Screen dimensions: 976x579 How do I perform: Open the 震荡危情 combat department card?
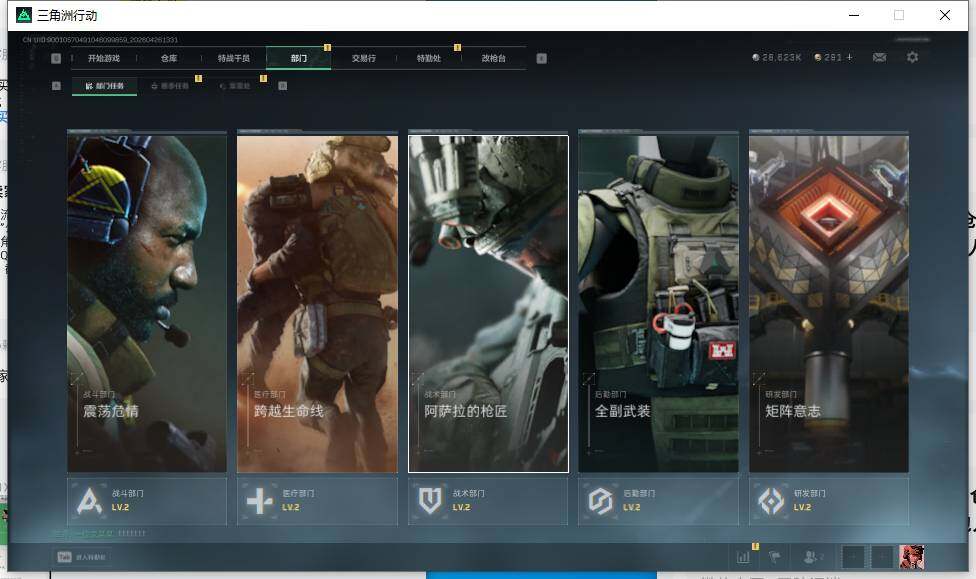click(x=147, y=304)
